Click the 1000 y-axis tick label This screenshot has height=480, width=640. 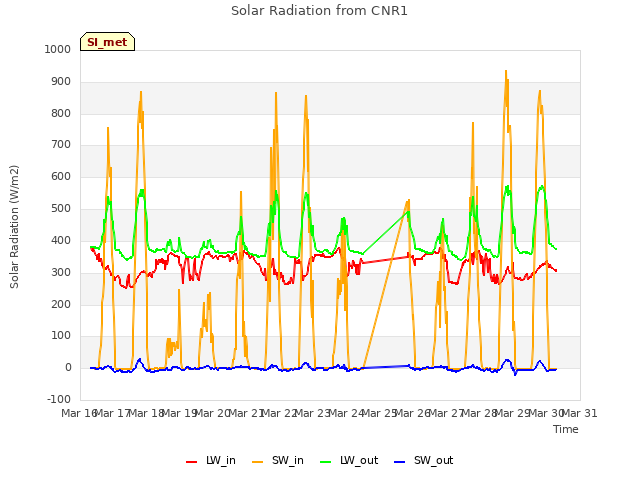[x=58, y=49]
